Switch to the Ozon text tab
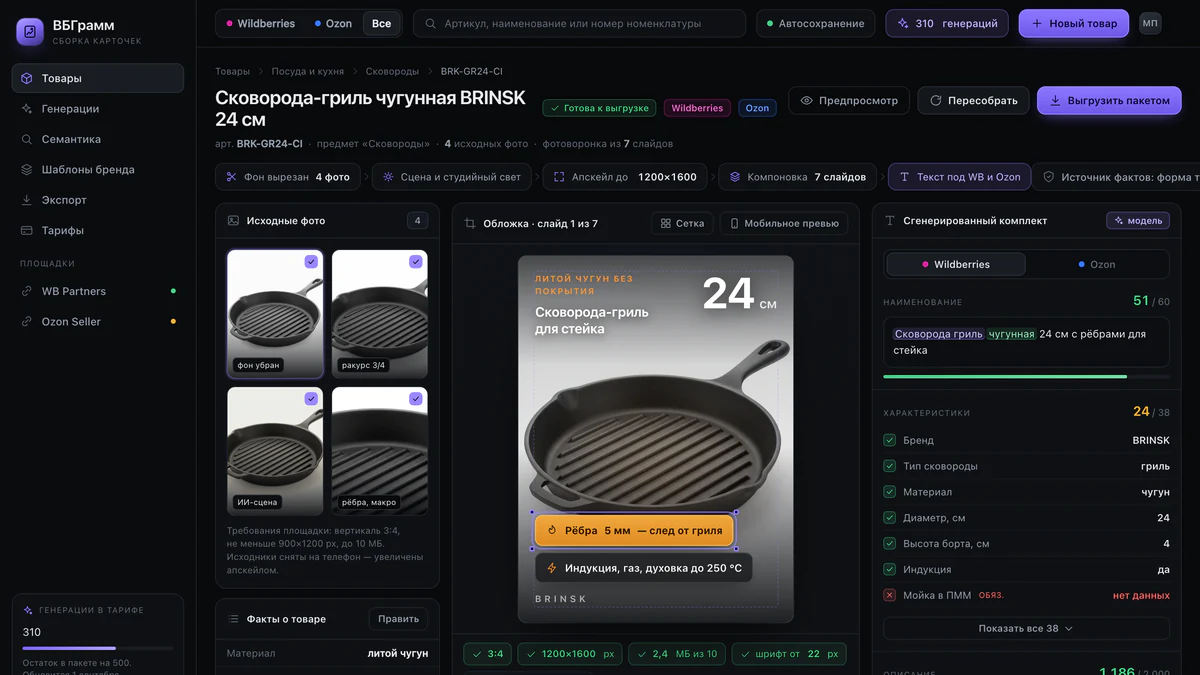1200x675 pixels. click(x=1096, y=264)
